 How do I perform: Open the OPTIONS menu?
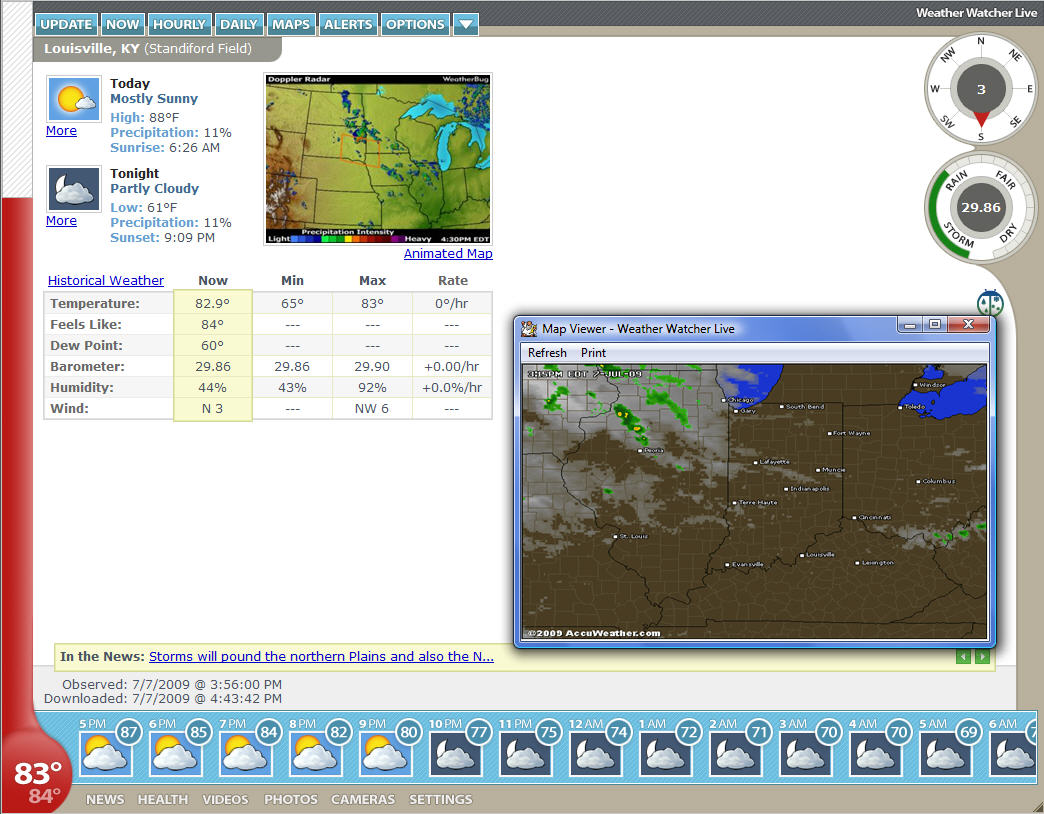[x=415, y=25]
